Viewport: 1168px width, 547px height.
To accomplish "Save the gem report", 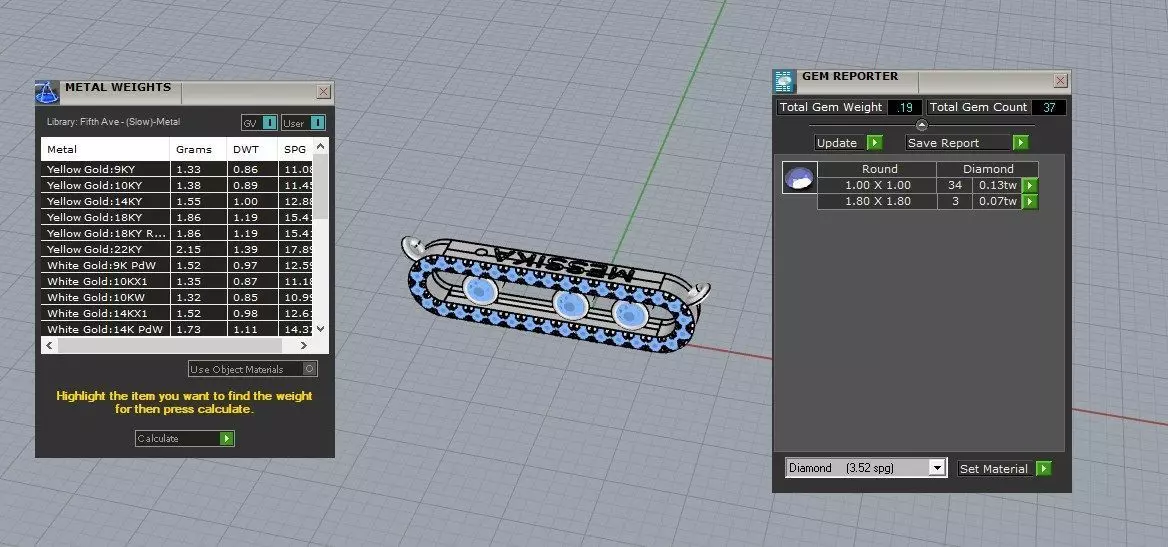I will pos(967,142).
